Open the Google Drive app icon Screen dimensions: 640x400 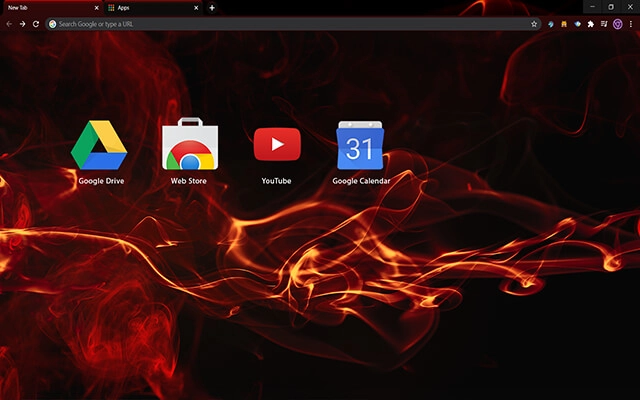click(99, 145)
